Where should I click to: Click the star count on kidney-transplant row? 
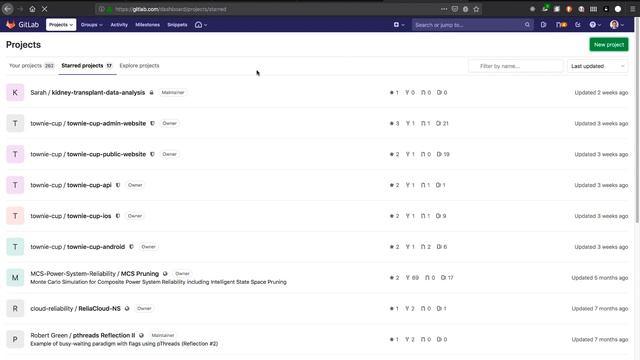click(394, 93)
